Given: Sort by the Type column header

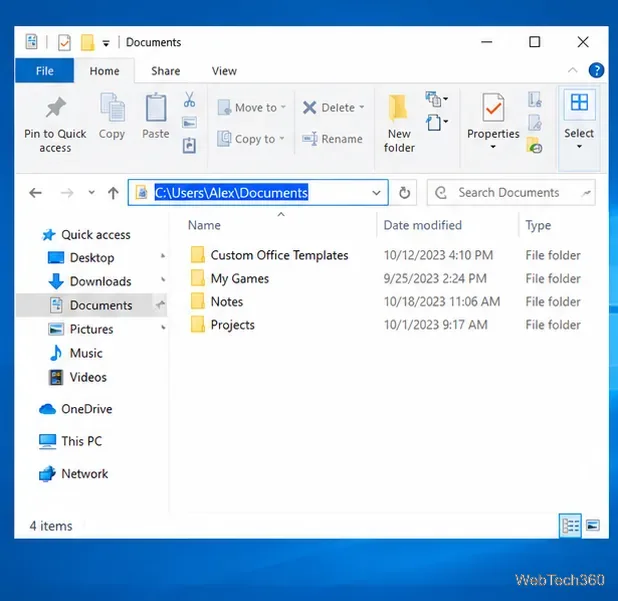Looking at the screenshot, I should [538, 225].
